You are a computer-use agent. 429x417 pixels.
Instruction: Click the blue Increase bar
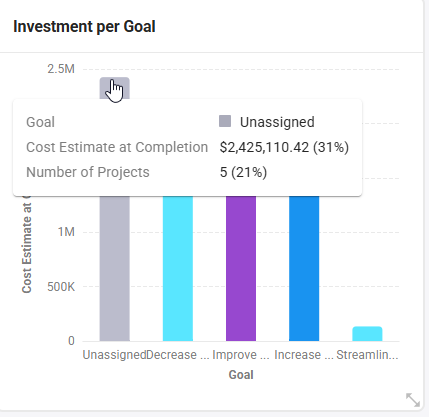pos(304,268)
